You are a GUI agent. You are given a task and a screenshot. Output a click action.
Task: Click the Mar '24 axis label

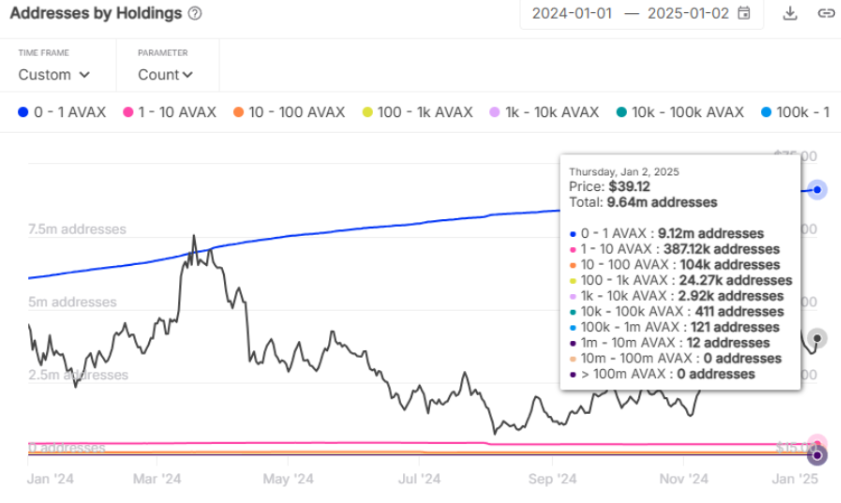coord(157,478)
